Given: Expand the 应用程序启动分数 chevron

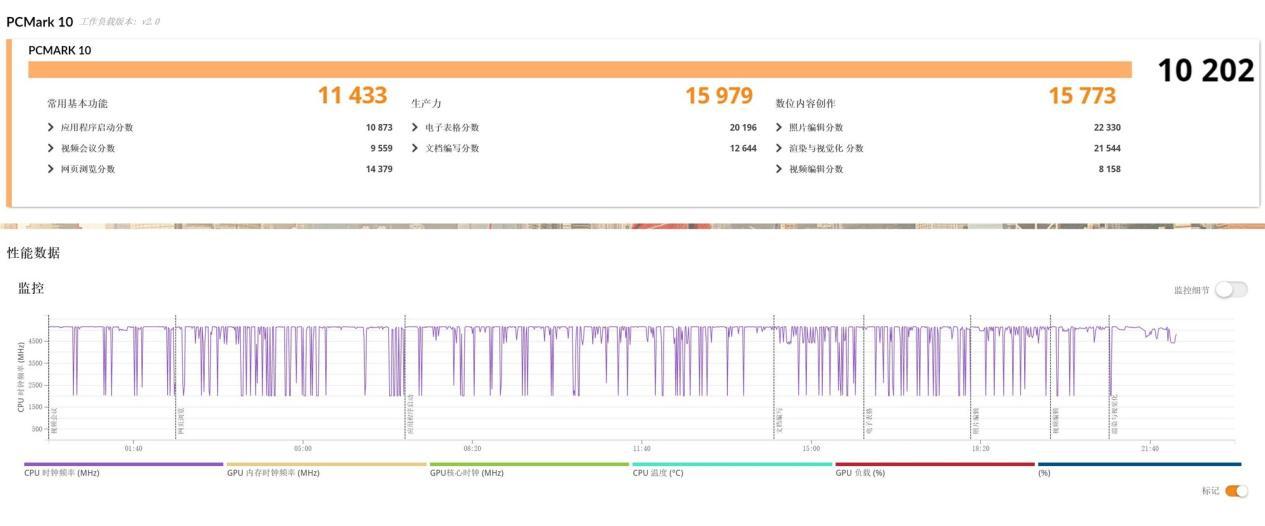Looking at the screenshot, I should point(51,128).
